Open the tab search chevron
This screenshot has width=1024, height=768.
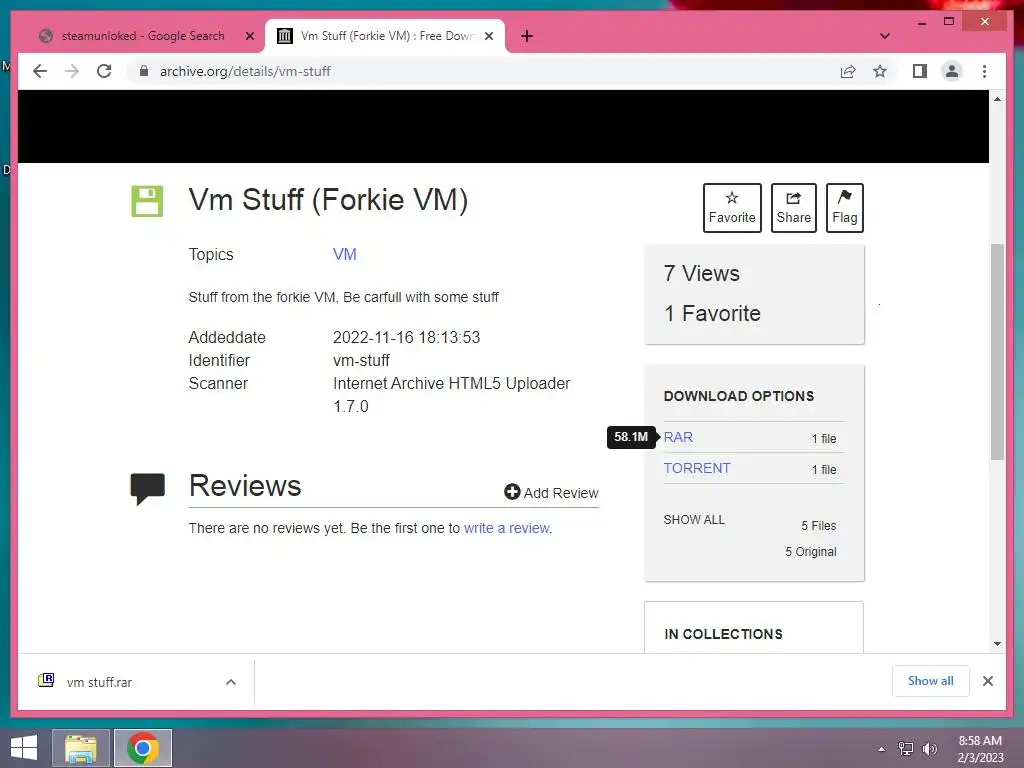885,36
